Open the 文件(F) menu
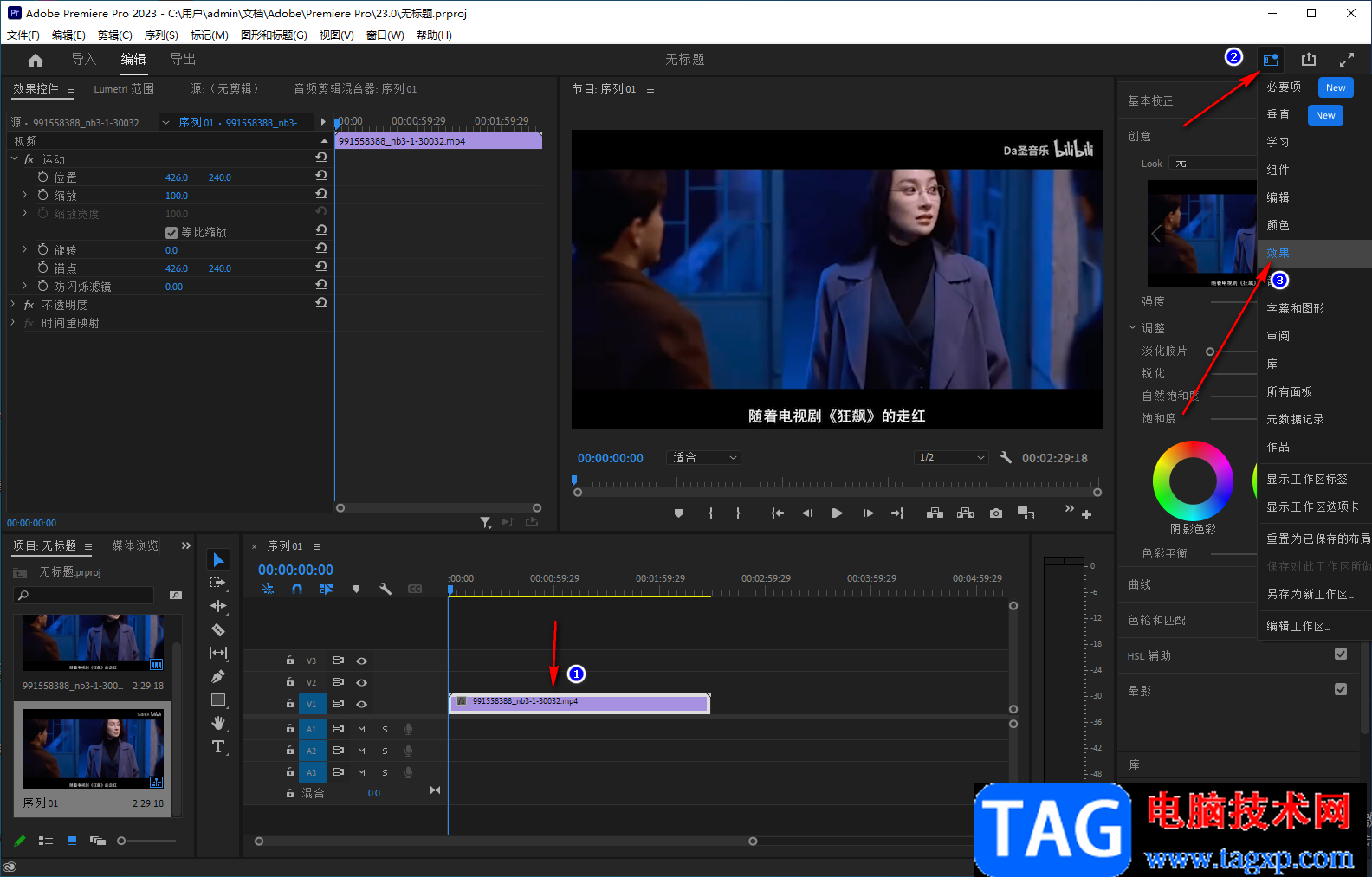Screen dimensions: 1372x877 pos(23,35)
